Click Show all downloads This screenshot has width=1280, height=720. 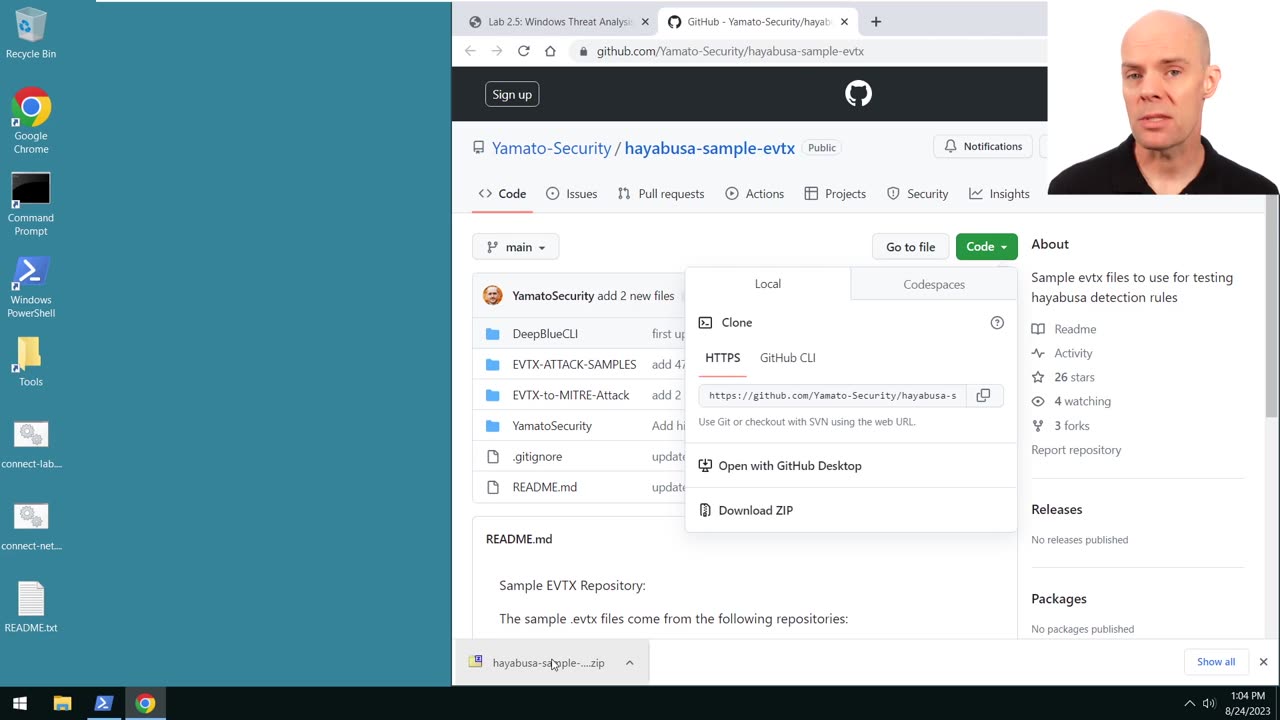[x=1216, y=662]
